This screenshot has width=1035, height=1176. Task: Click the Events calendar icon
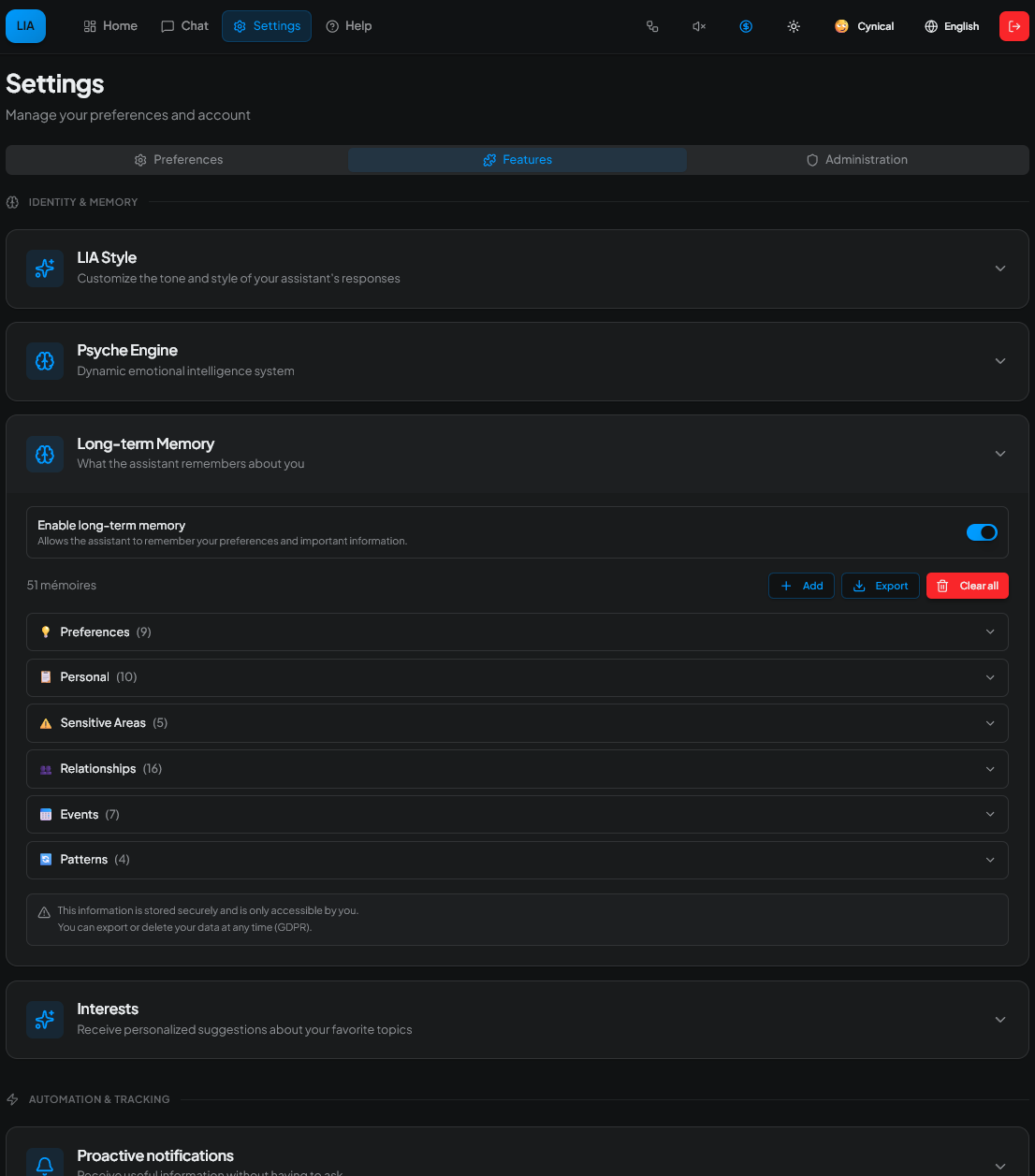coord(46,815)
